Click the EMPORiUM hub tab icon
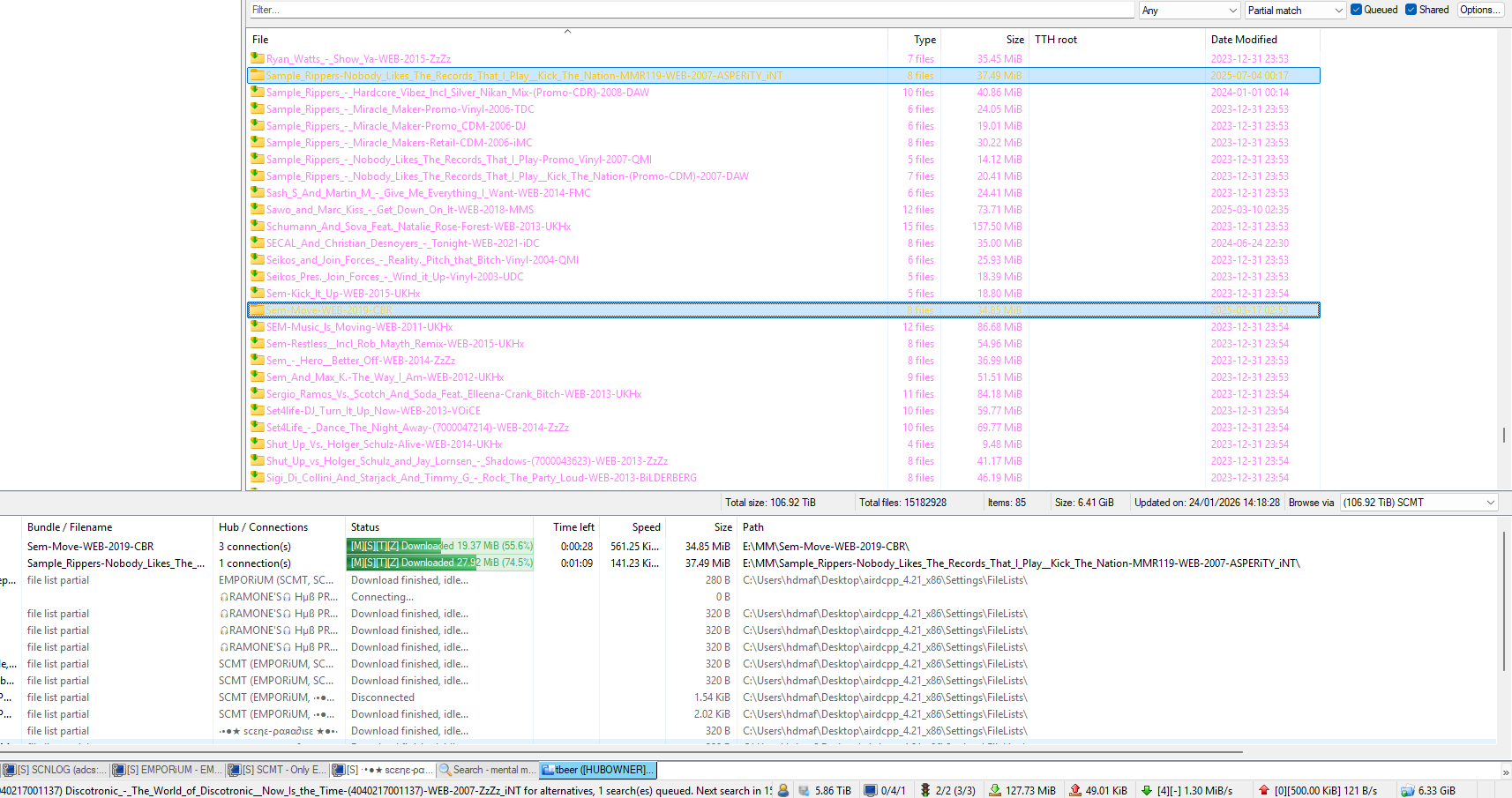 121,770
